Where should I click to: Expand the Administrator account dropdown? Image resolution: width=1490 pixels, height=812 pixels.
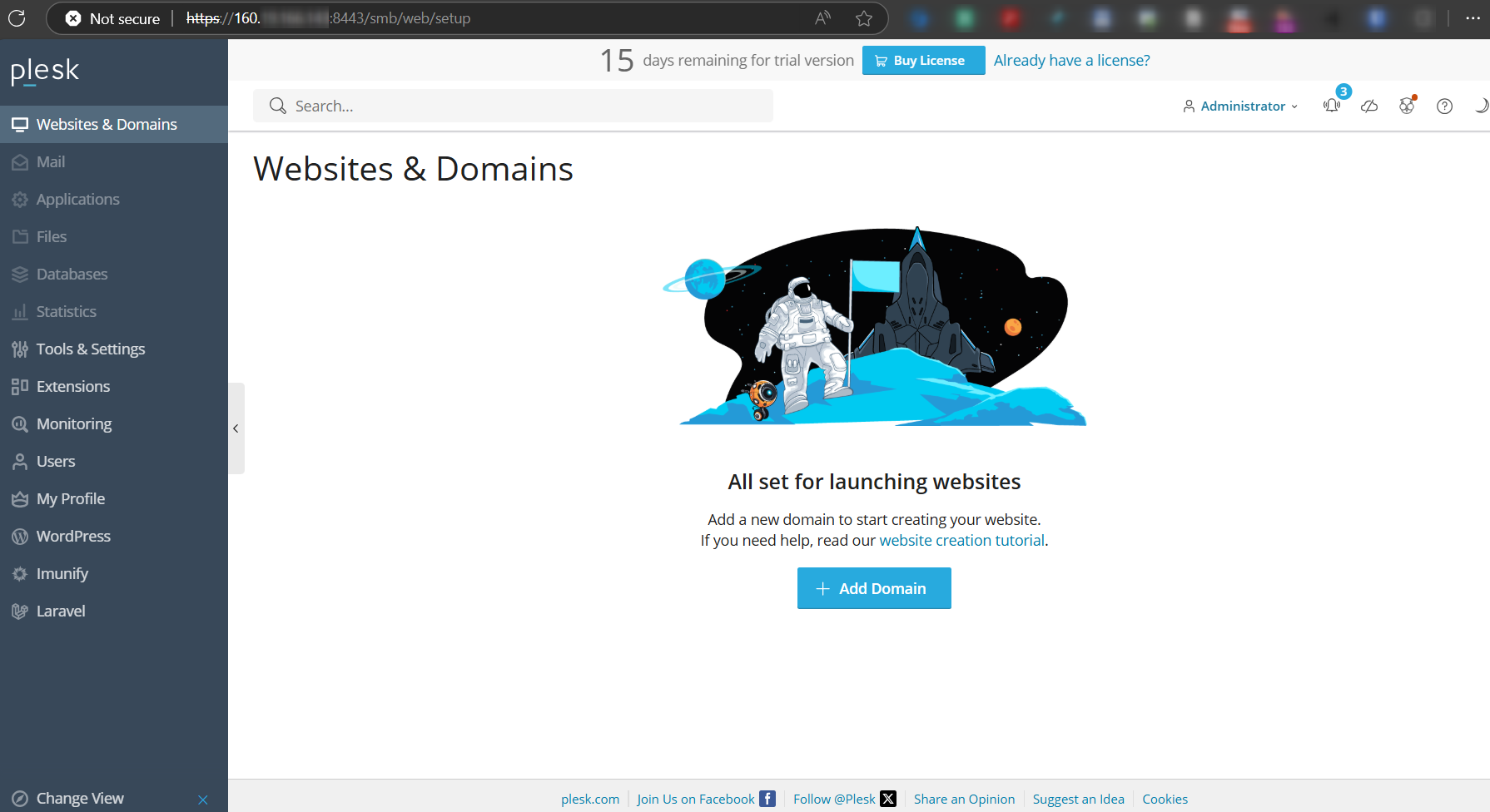click(x=1240, y=106)
